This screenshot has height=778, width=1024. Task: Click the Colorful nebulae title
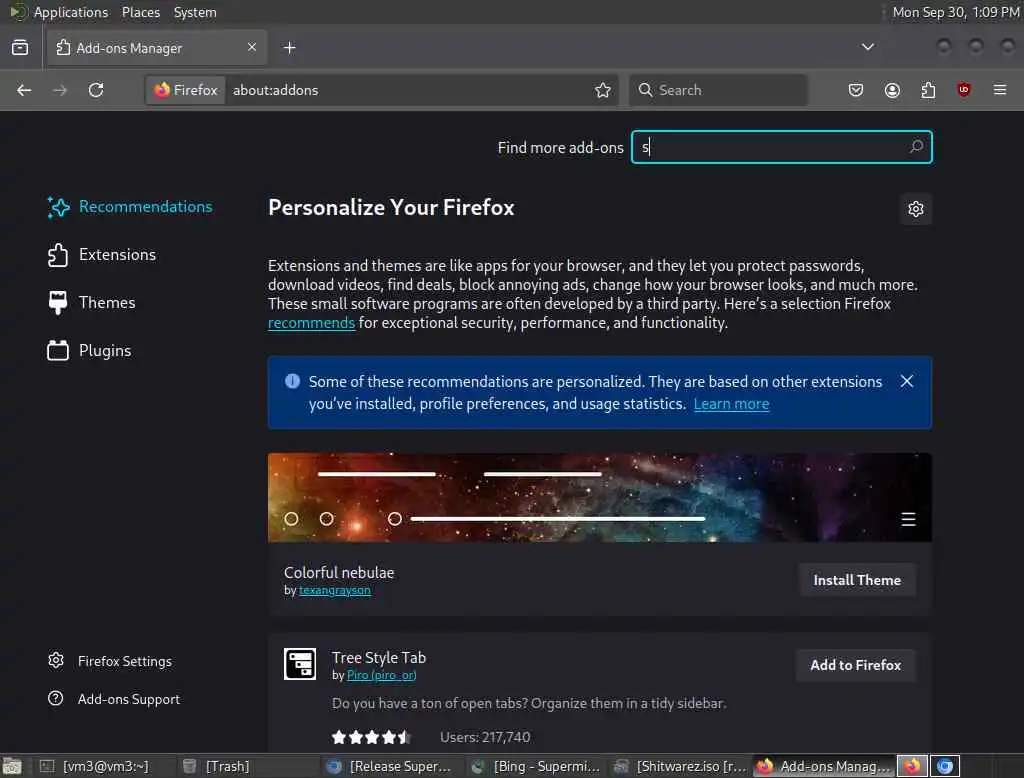point(339,573)
